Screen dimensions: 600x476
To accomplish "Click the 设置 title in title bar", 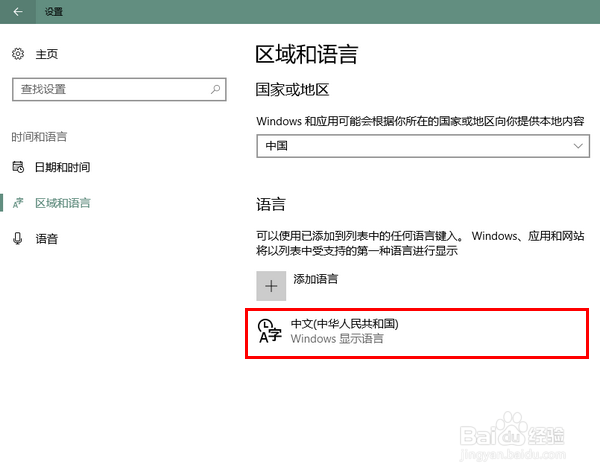I will click(x=54, y=12).
